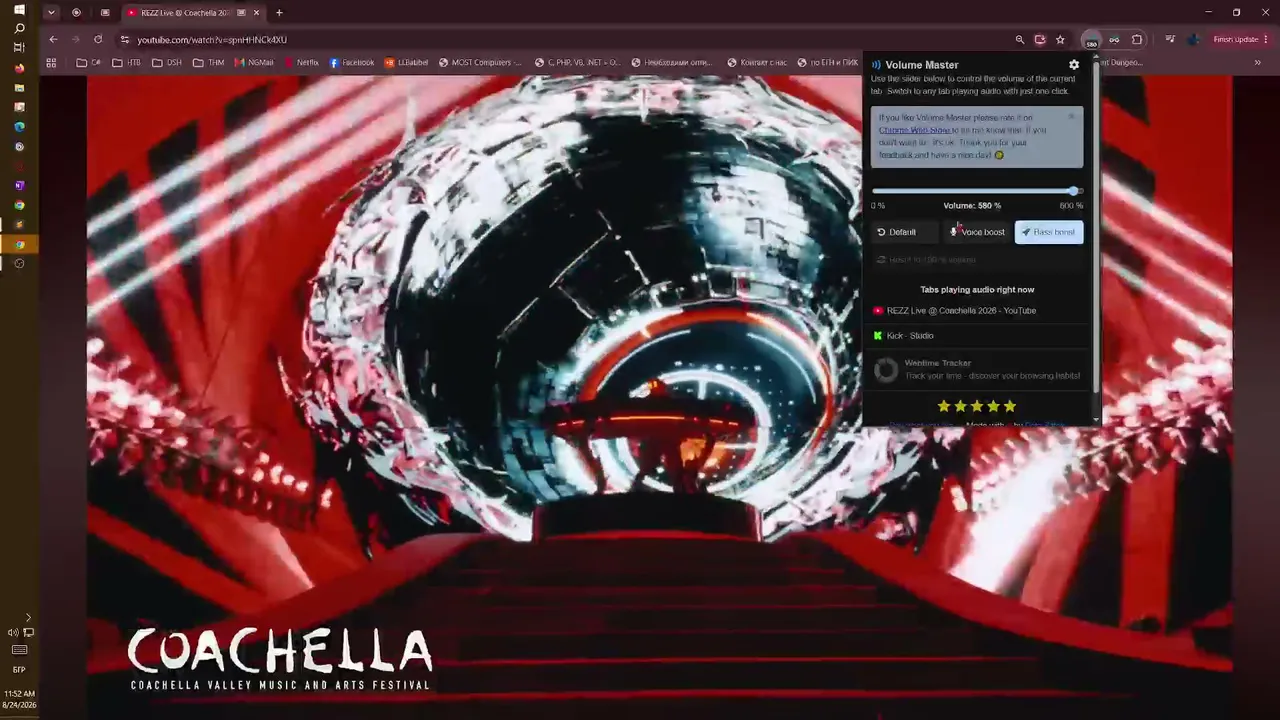Open the Extensions puzzle menu
The width and height of the screenshot is (1280, 720).
pyautogui.click(x=1137, y=40)
